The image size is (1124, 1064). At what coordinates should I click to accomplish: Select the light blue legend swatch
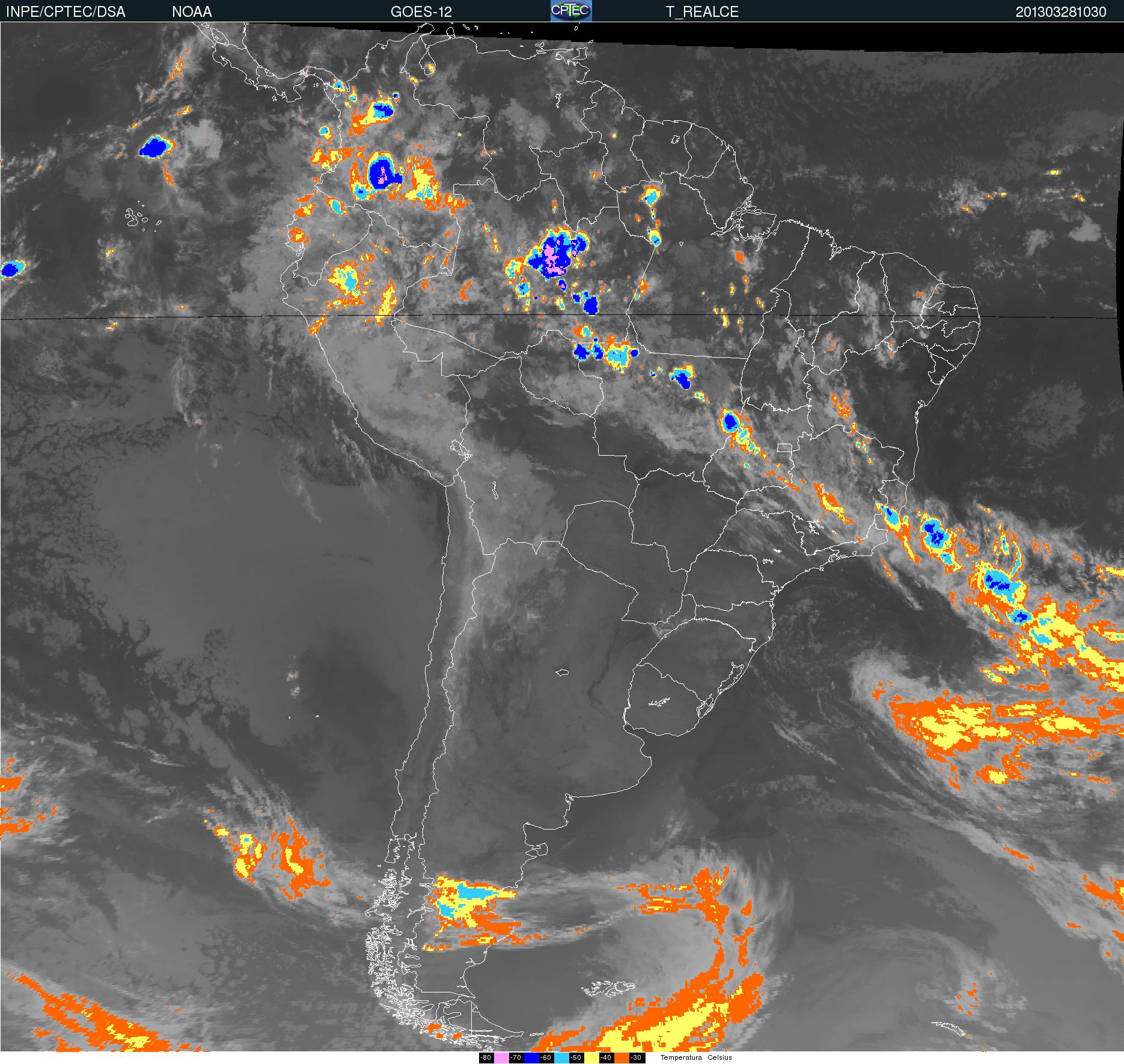561,1058
